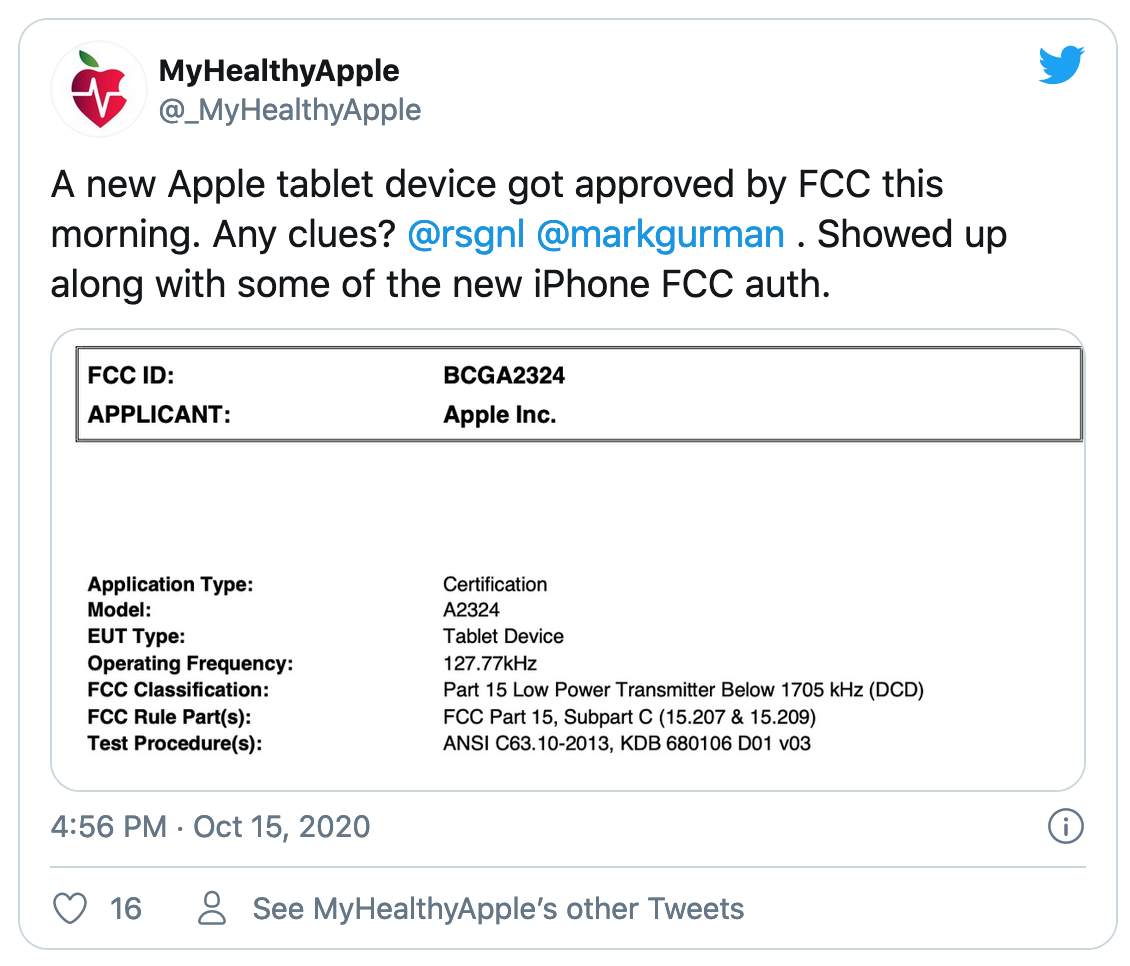The image size is (1130, 966).
Task: Open See MyHealthyApple's other Tweets
Action: [498, 909]
